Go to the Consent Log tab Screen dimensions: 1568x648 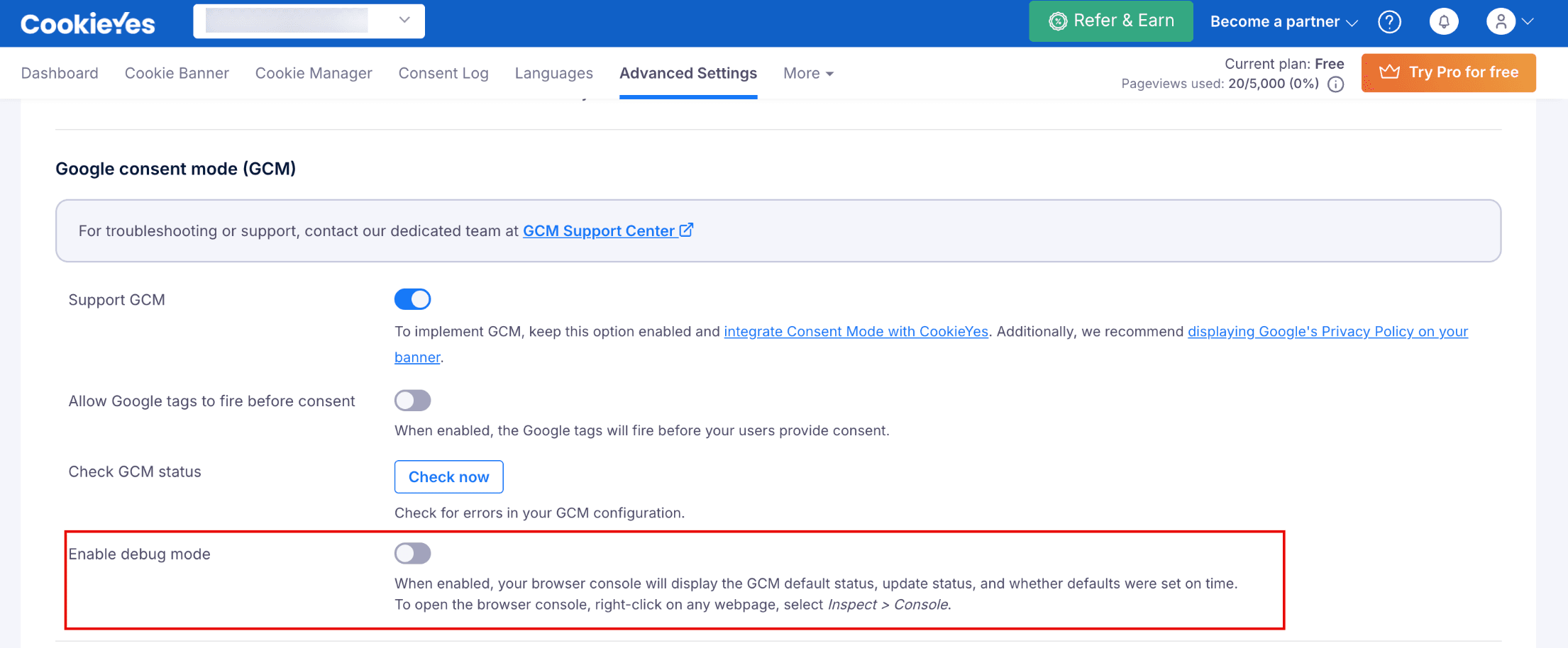click(x=443, y=73)
